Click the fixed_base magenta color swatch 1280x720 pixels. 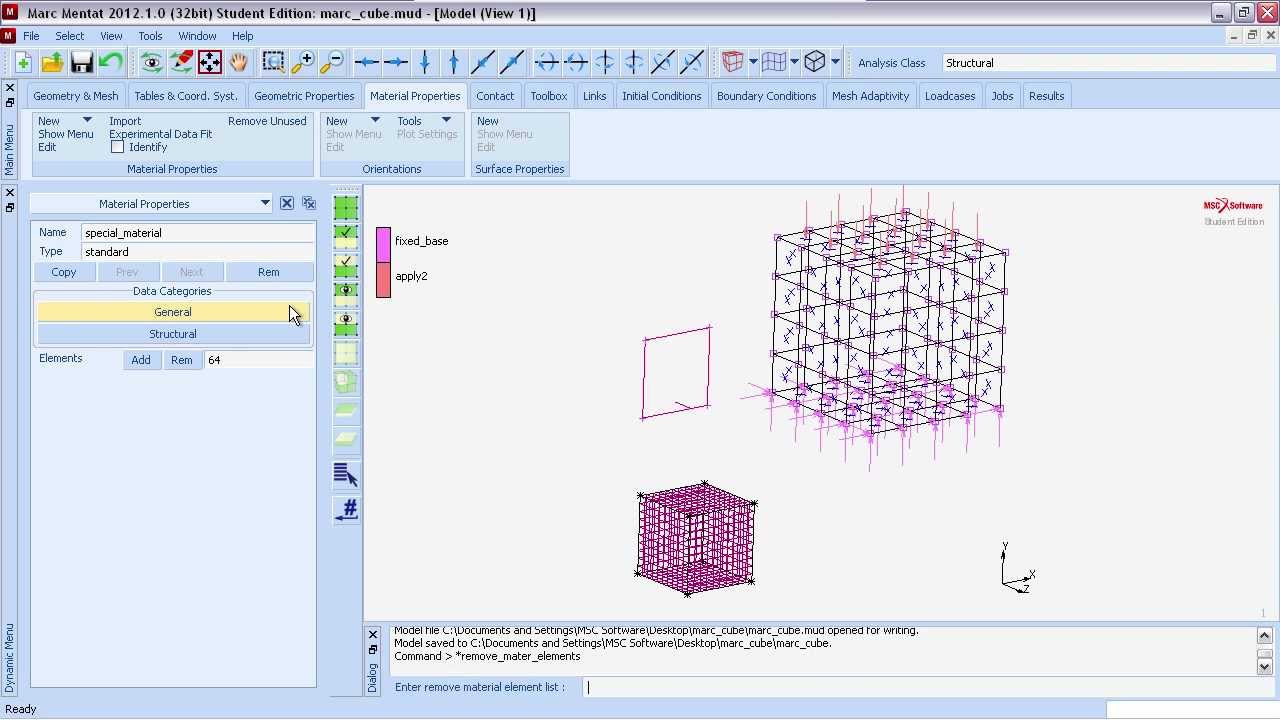click(383, 244)
